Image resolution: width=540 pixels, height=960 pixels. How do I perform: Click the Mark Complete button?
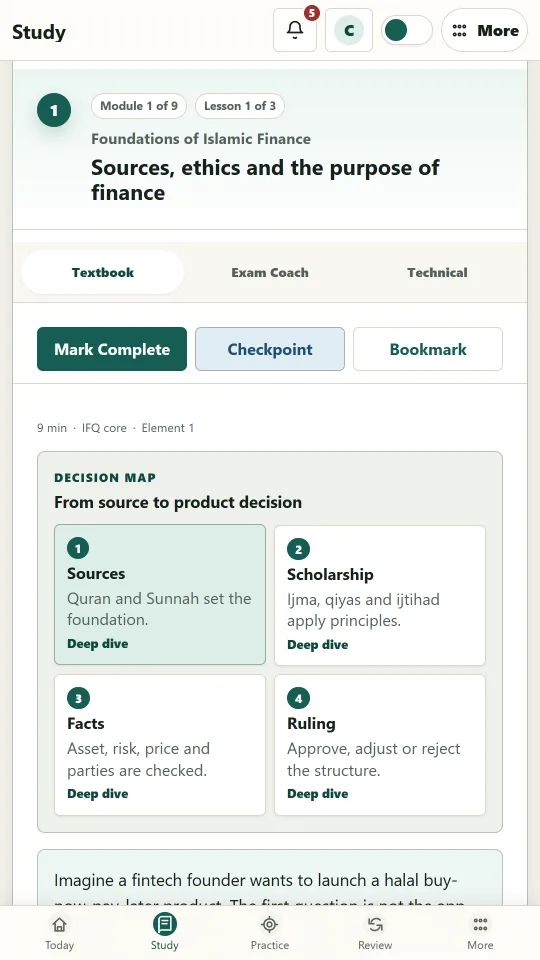coord(112,349)
